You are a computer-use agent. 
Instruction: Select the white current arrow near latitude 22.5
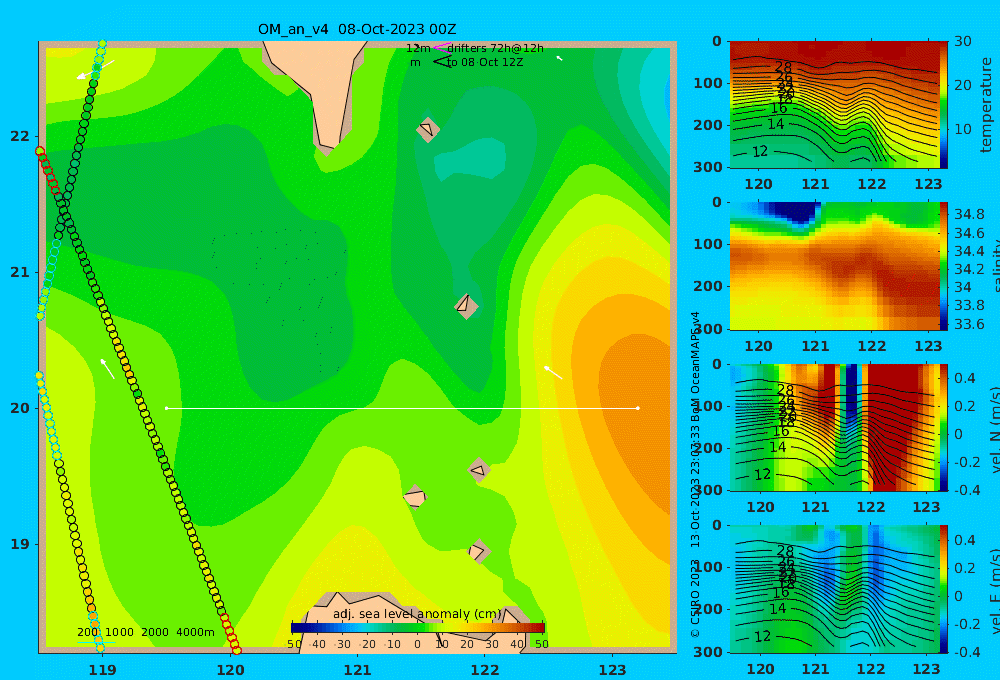point(96,70)
